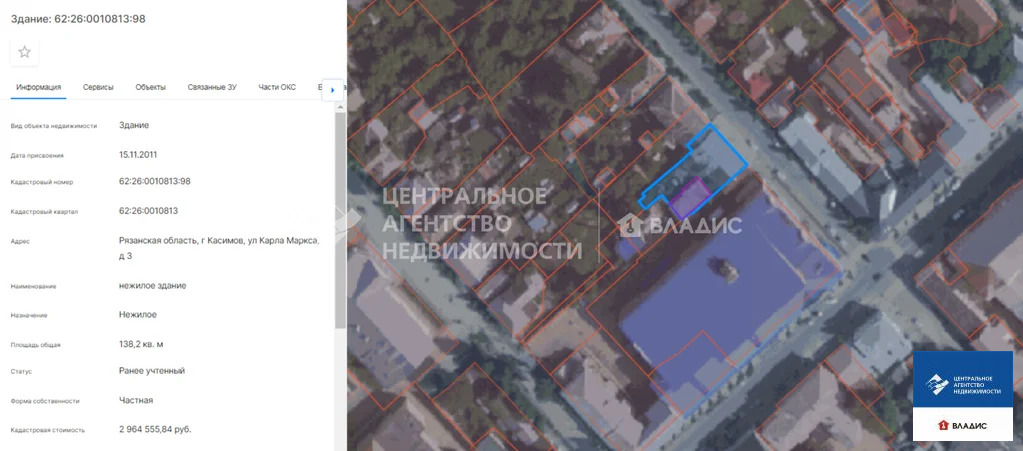Select the purpose value Нежилое
The height and width of the screenshot is (451, 1023).
pos(138,315)
